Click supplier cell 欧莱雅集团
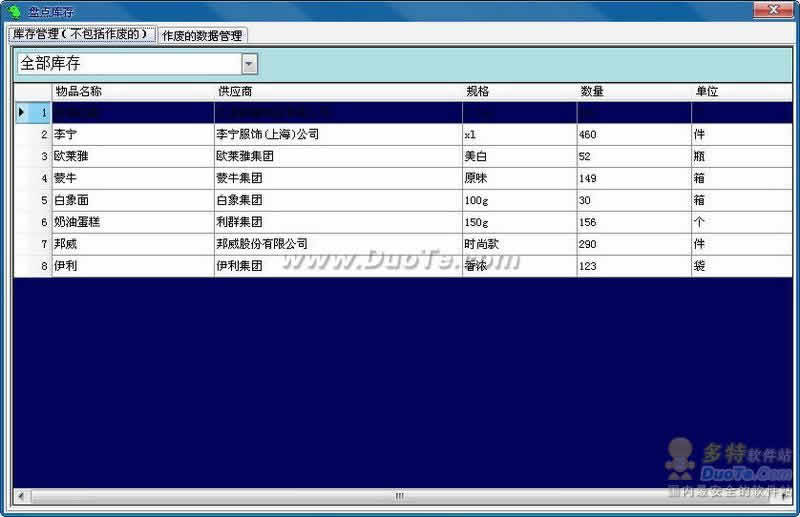Image resolution: width=800 pixels, height=517 pixels. tap(338, 156)
